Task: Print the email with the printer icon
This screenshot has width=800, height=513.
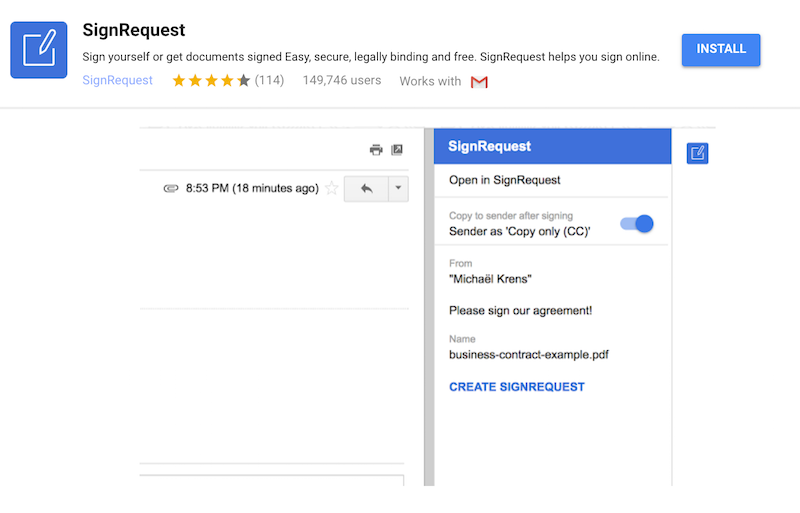Action: pyautogui.click(x=376, y=150)
